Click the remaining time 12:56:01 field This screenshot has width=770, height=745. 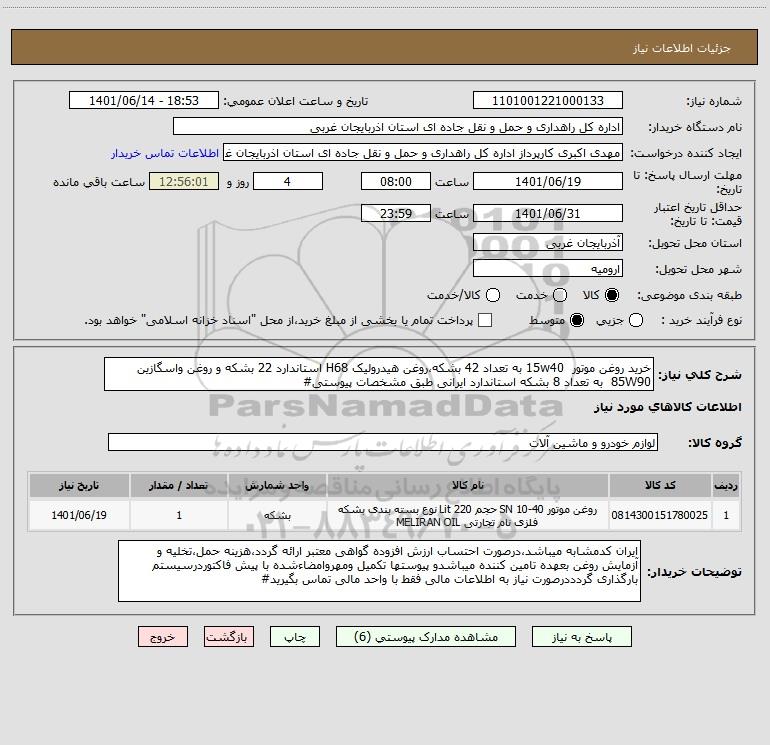[184, 182]
